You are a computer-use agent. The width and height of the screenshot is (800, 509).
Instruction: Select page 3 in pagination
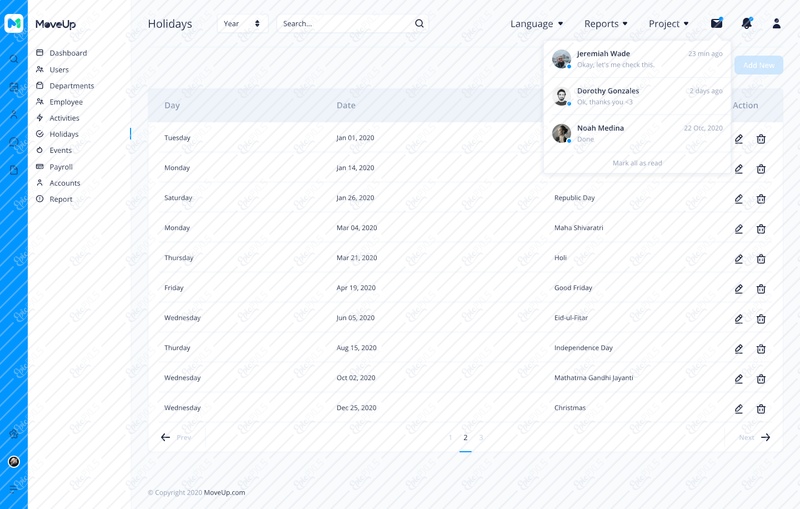tap(481, 437)
